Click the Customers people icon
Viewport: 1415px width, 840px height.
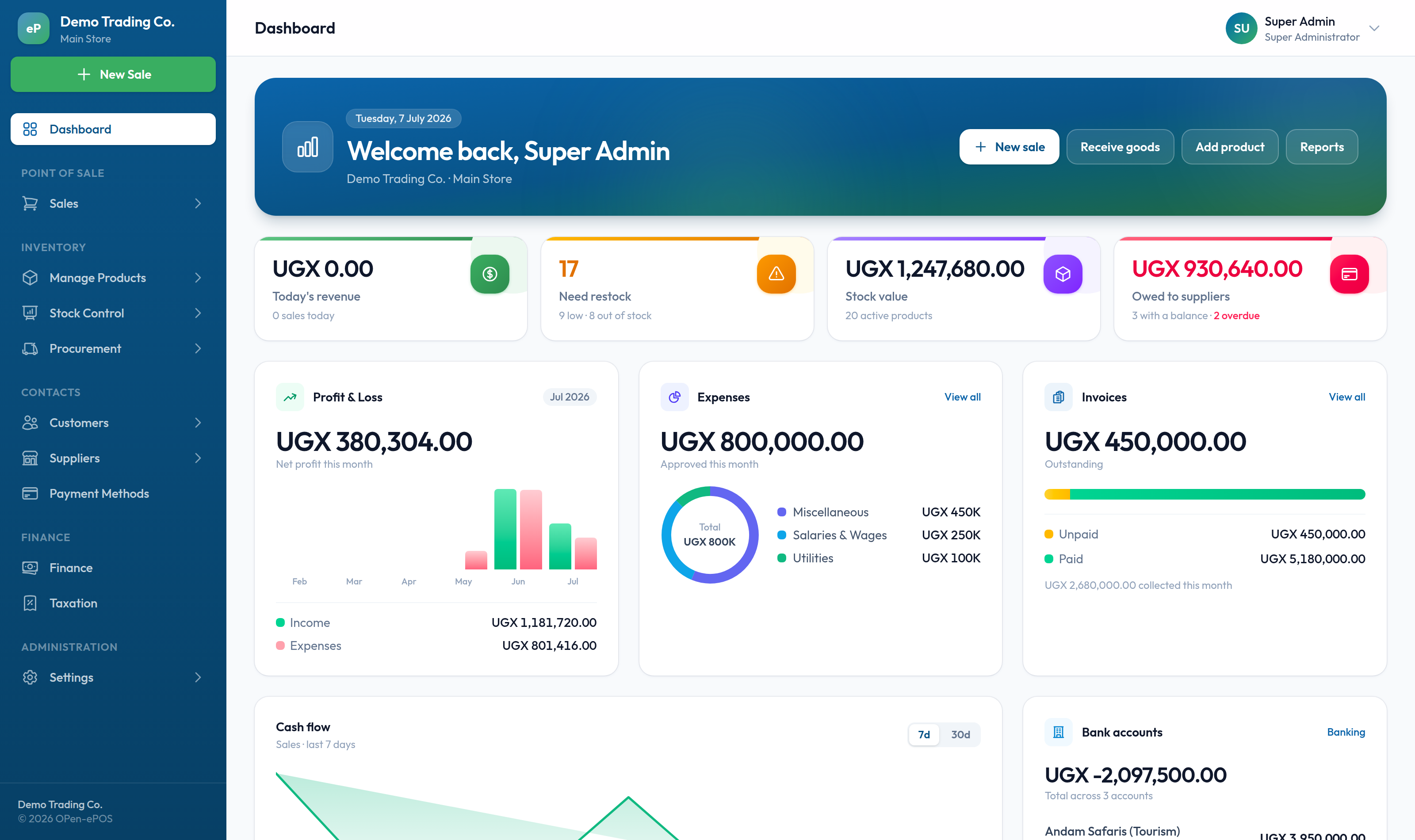[30, 423]
